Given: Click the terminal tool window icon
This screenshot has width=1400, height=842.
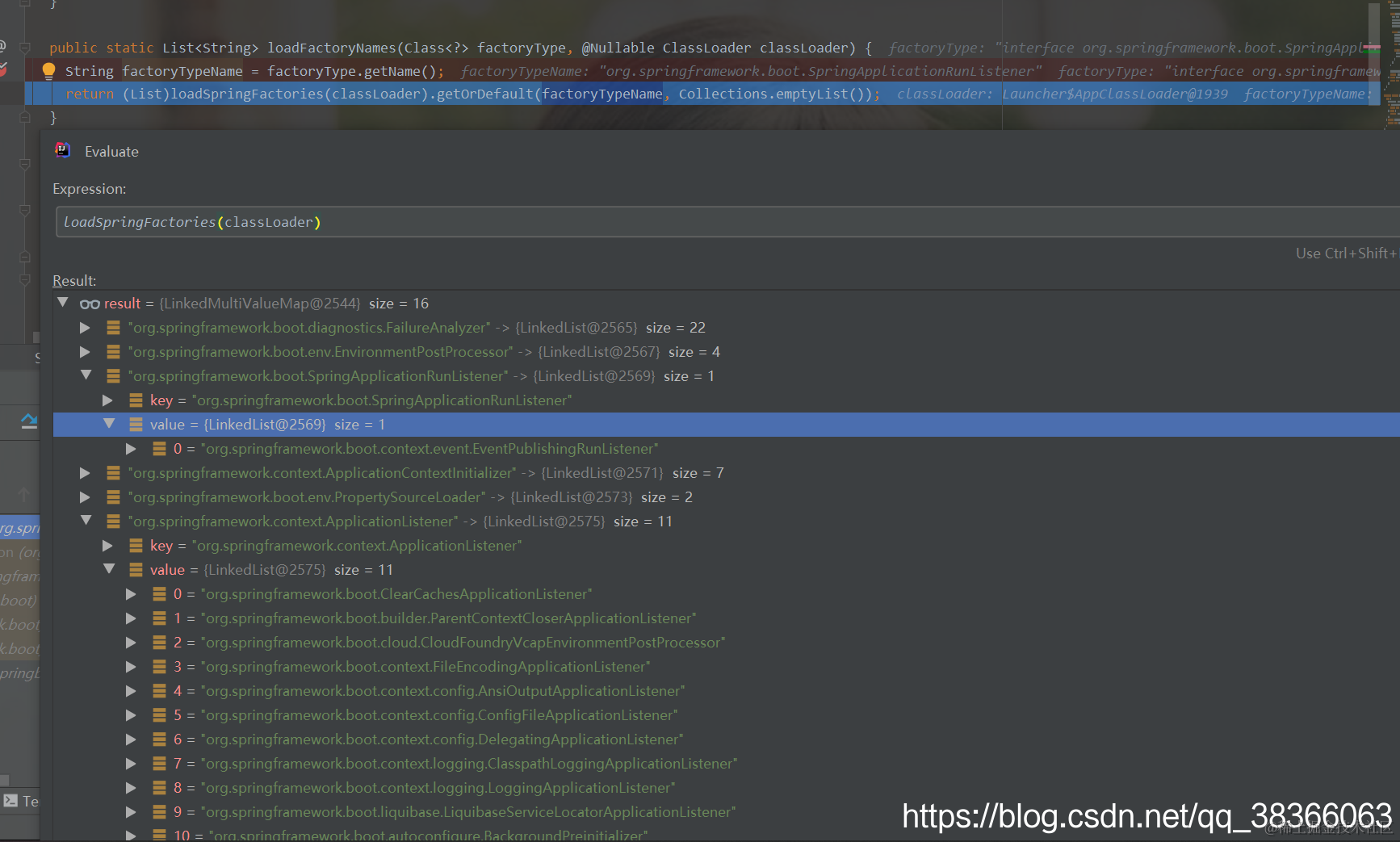Looking at the screenshot, I should [x=10, y=801].
